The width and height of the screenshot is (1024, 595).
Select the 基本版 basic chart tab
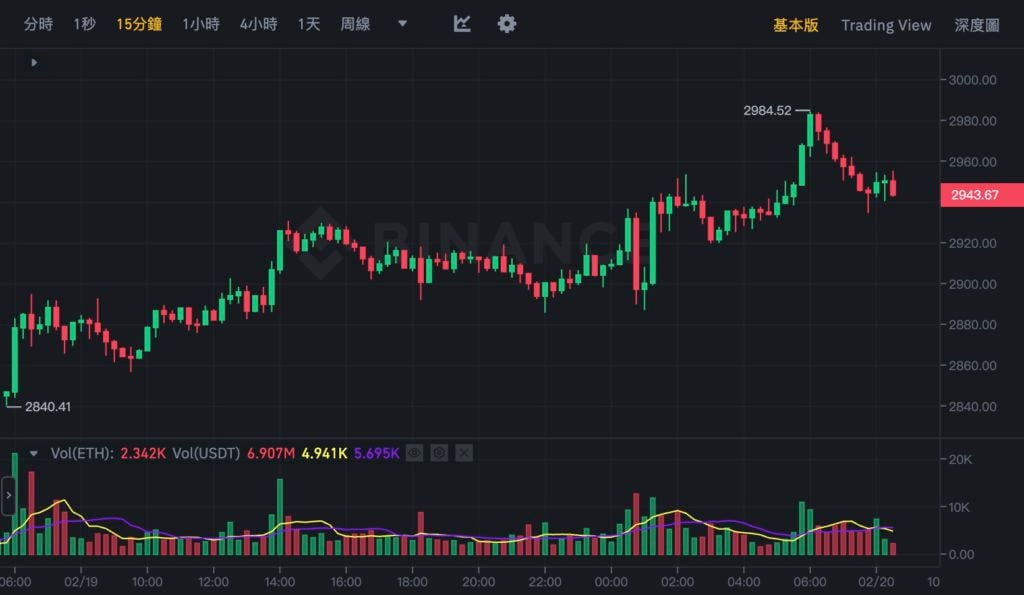coord(796,25)
